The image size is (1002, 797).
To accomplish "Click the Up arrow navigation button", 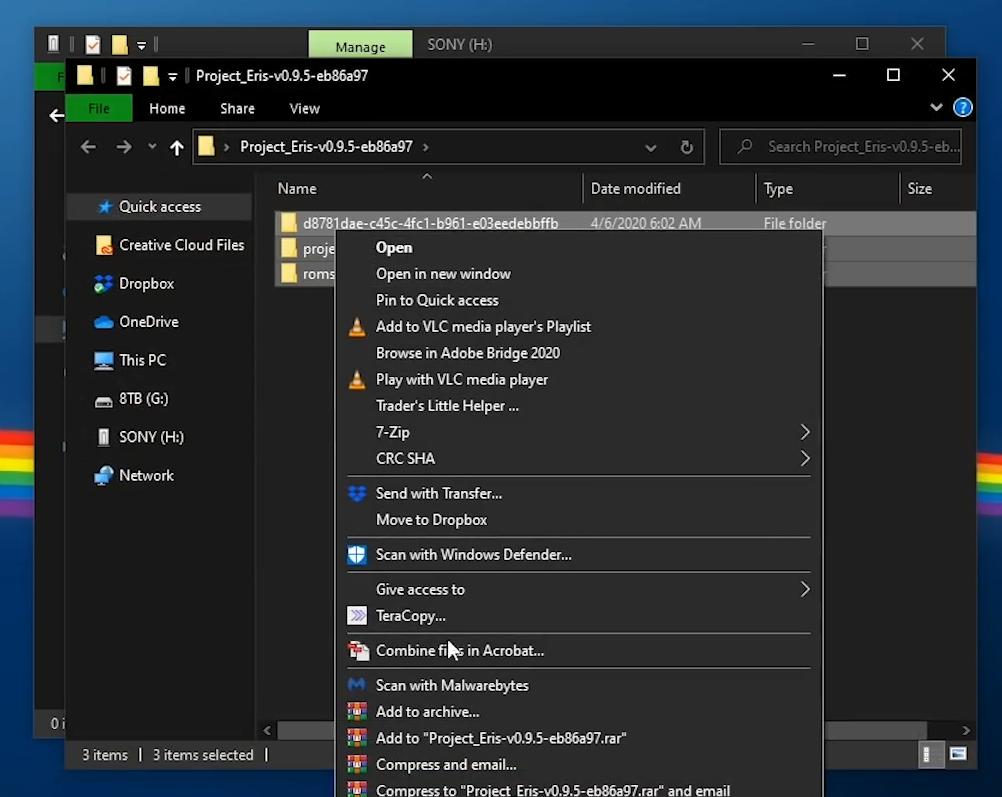I will 177,147.
